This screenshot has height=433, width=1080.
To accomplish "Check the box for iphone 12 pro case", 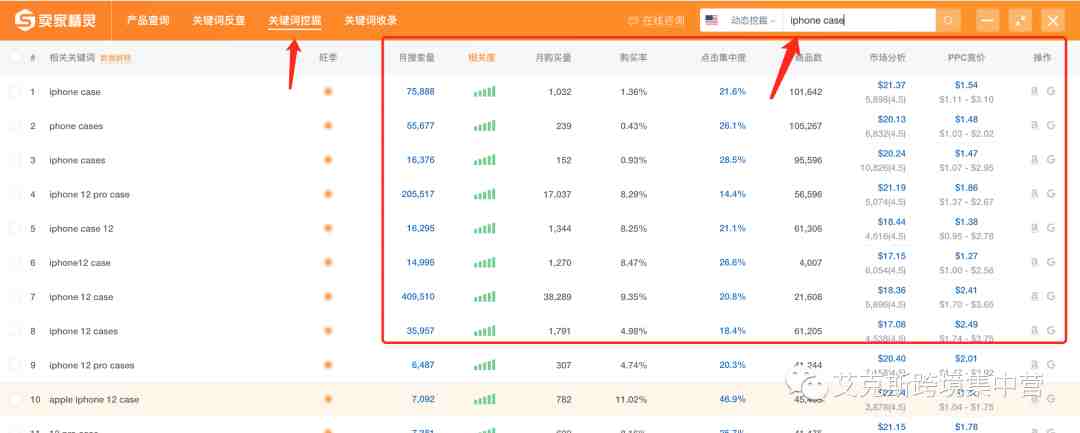I will click(15, 194).
